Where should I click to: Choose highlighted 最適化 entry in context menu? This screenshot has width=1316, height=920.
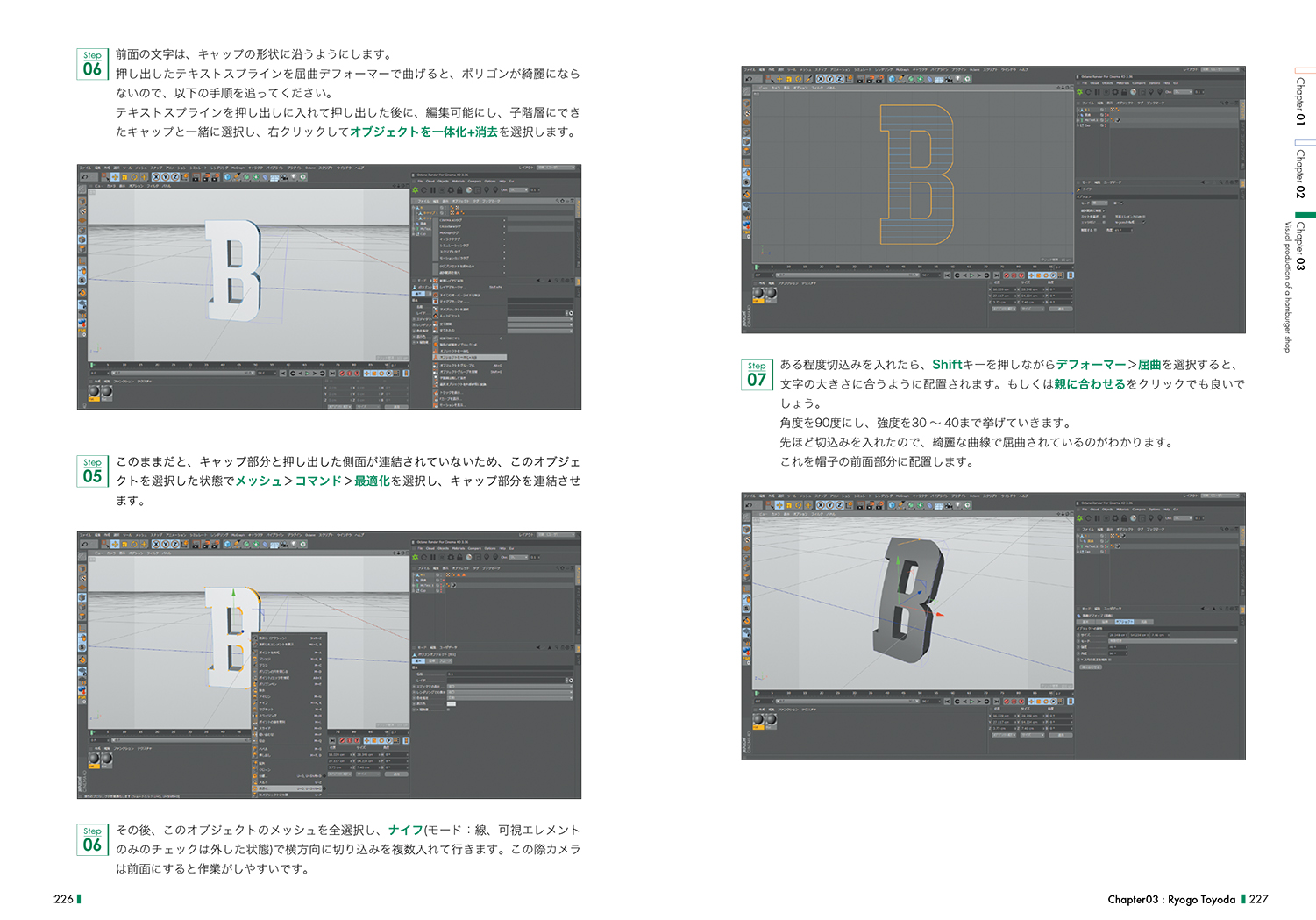point(264,788)
